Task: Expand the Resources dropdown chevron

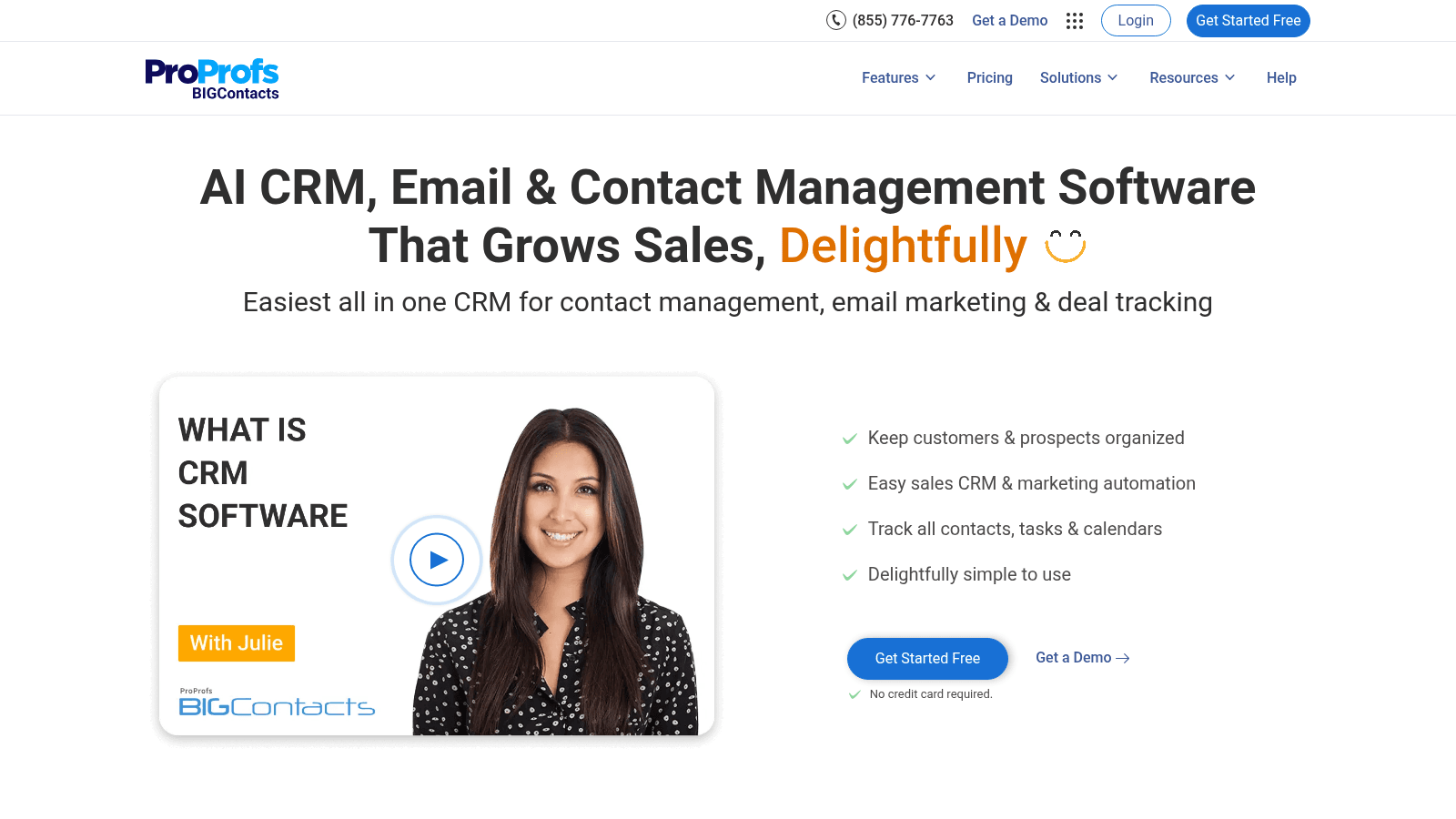Action: tap(1230, 78)
